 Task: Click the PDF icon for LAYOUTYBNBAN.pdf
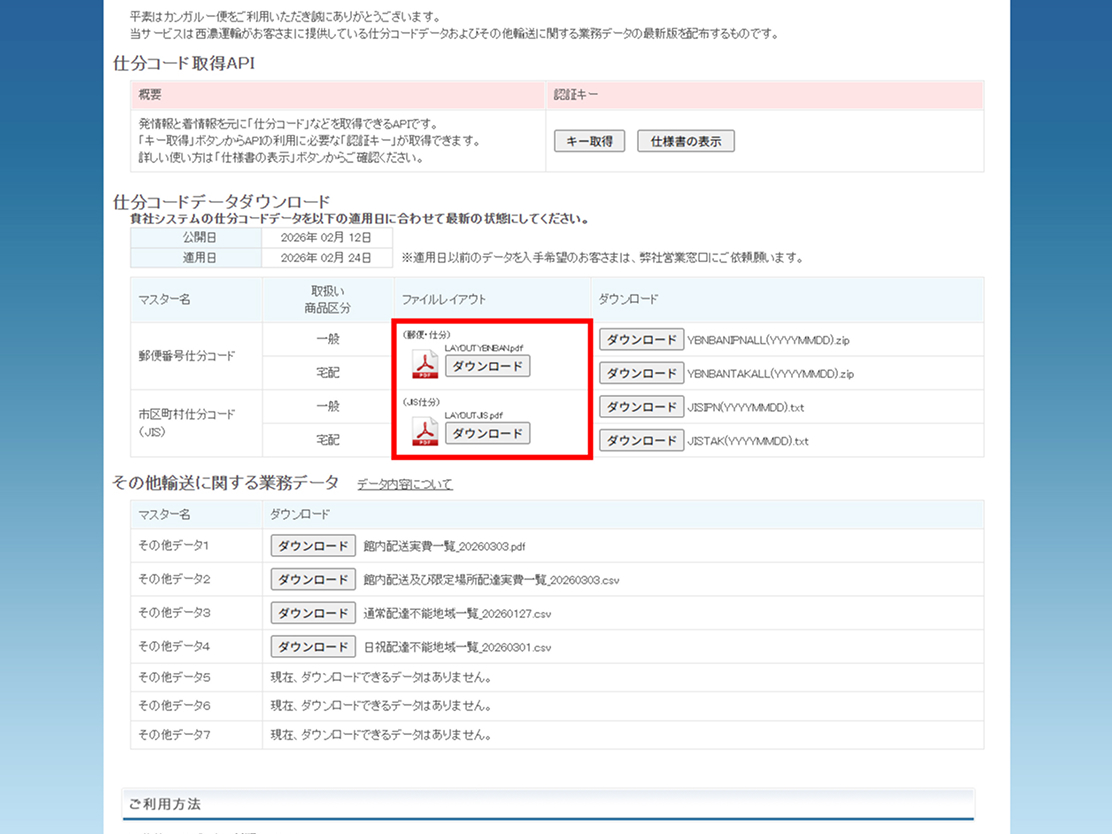click(x=425, y=365)
